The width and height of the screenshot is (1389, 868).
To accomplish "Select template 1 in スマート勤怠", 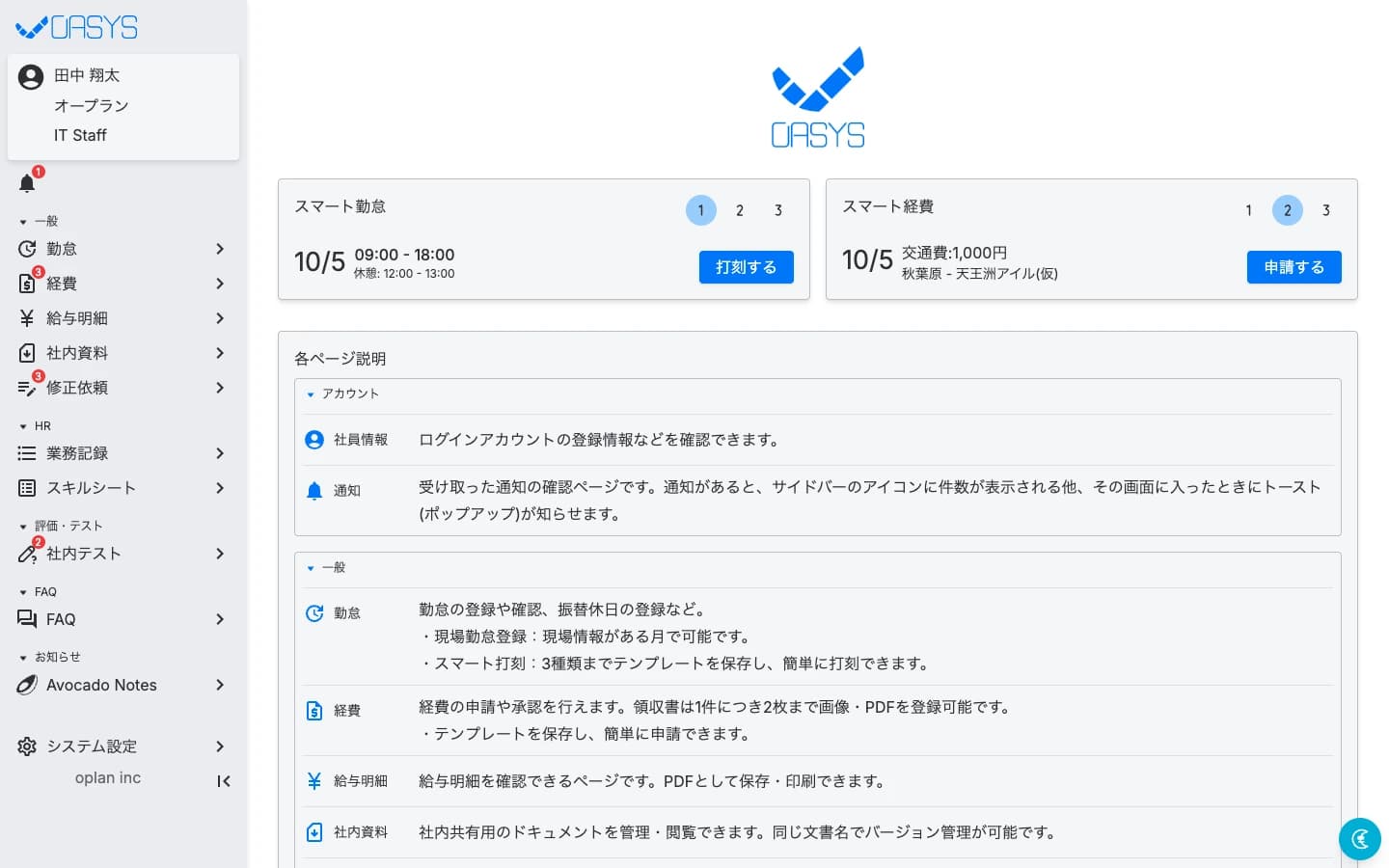I will pyautogui.click(x=701, y=210).
